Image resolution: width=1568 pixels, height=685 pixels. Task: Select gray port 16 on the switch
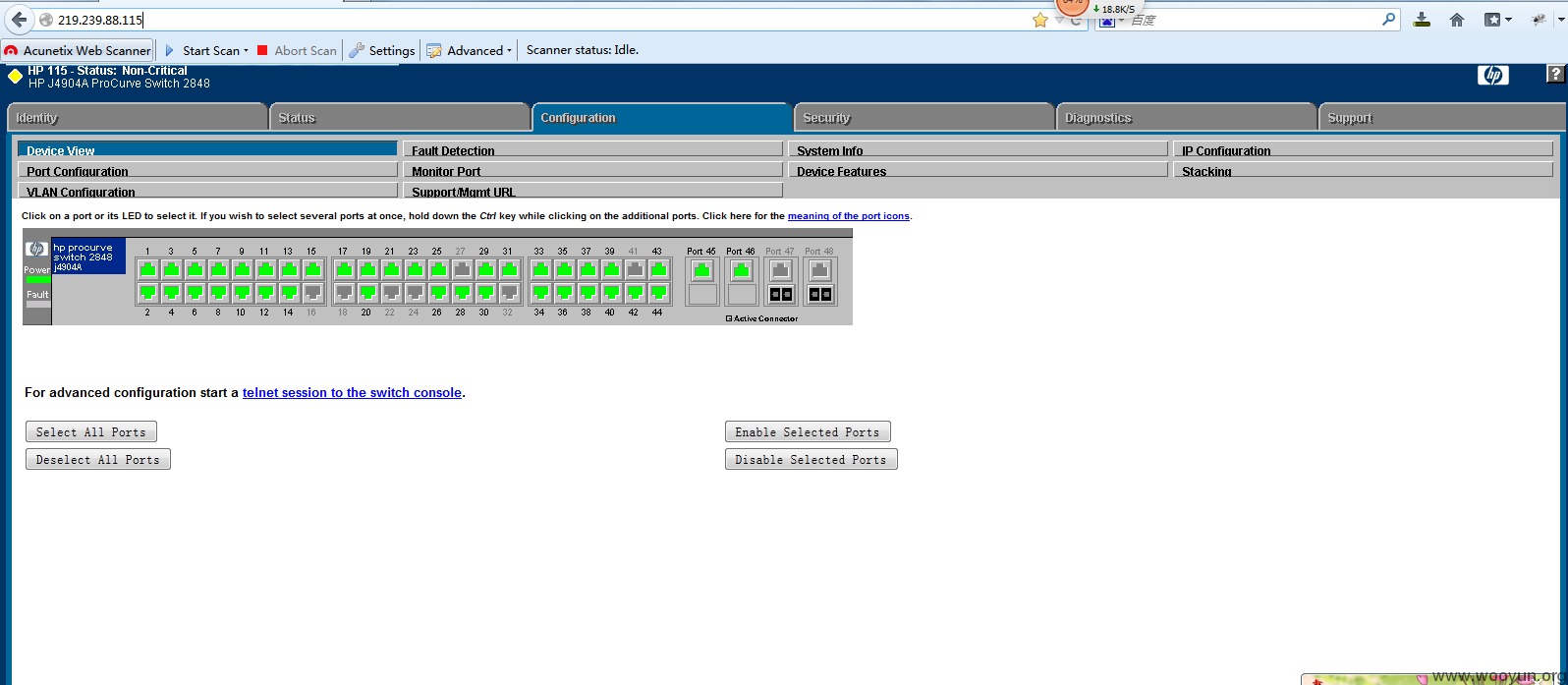coord(312,293)
